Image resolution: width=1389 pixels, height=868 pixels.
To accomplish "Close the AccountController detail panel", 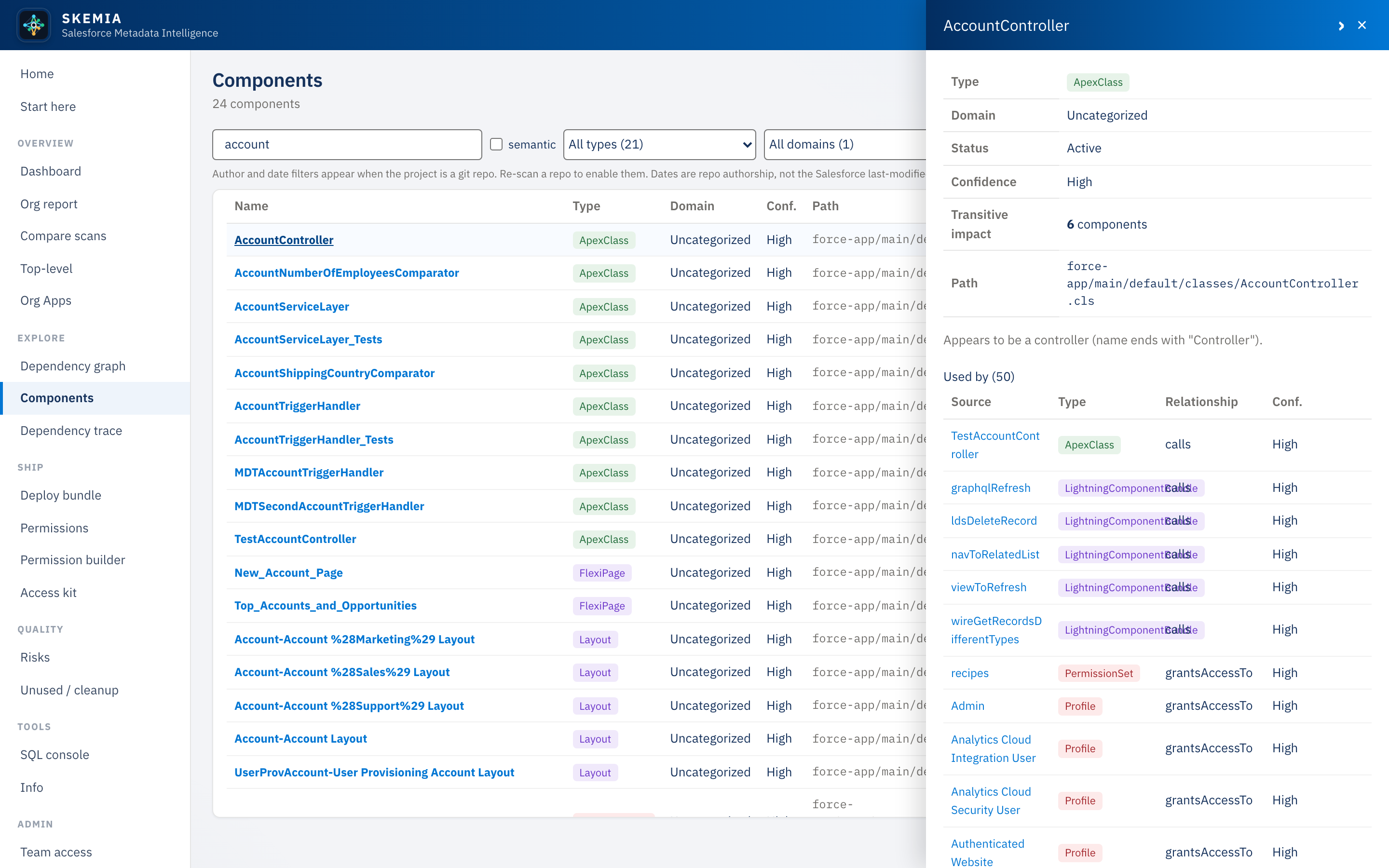I will pyautogui.click(x=1362, y=25).
